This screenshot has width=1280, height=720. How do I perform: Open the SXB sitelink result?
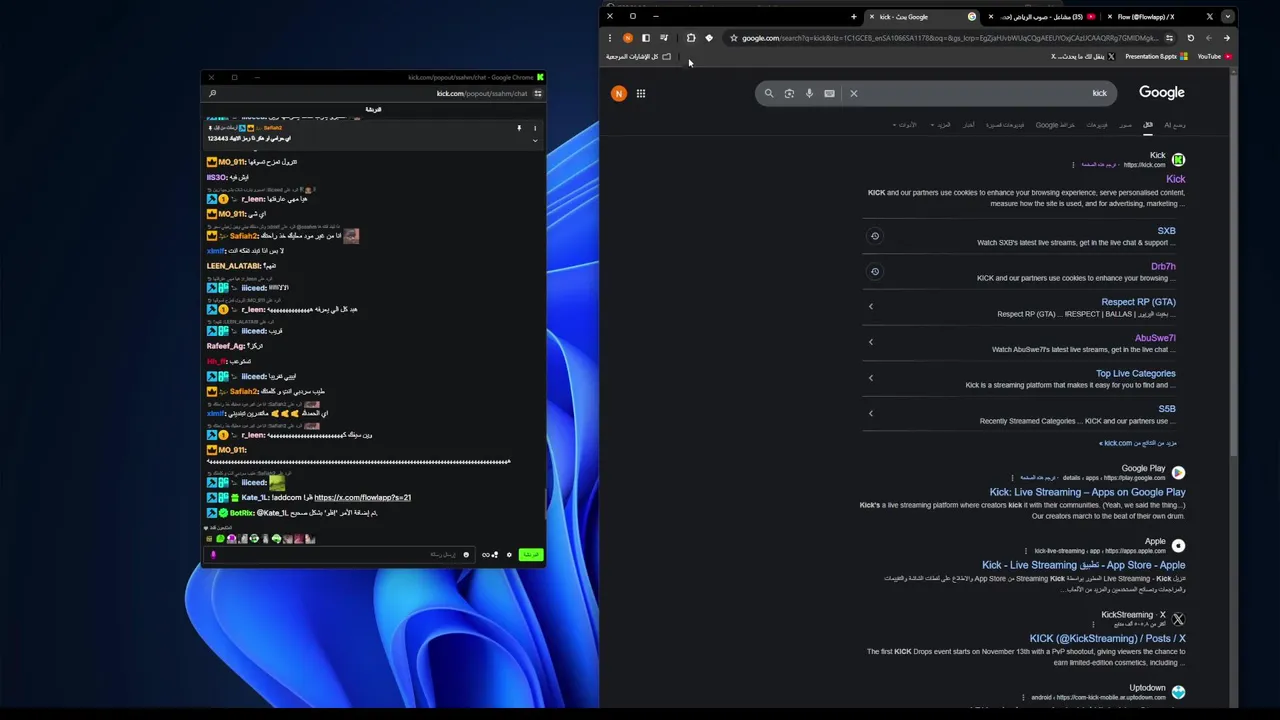coord(1166,231)
